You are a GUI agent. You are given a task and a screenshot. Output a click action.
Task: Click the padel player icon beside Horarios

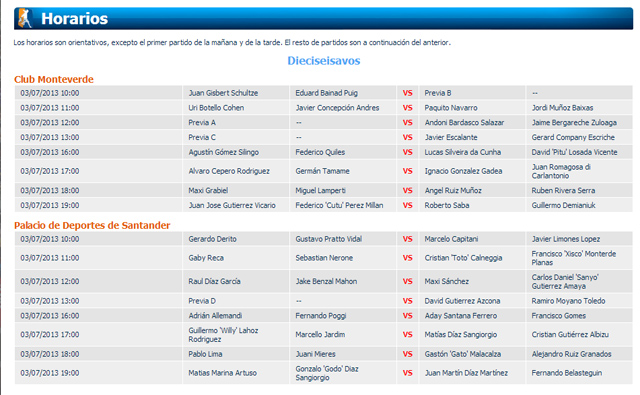(x=24, y=18)
